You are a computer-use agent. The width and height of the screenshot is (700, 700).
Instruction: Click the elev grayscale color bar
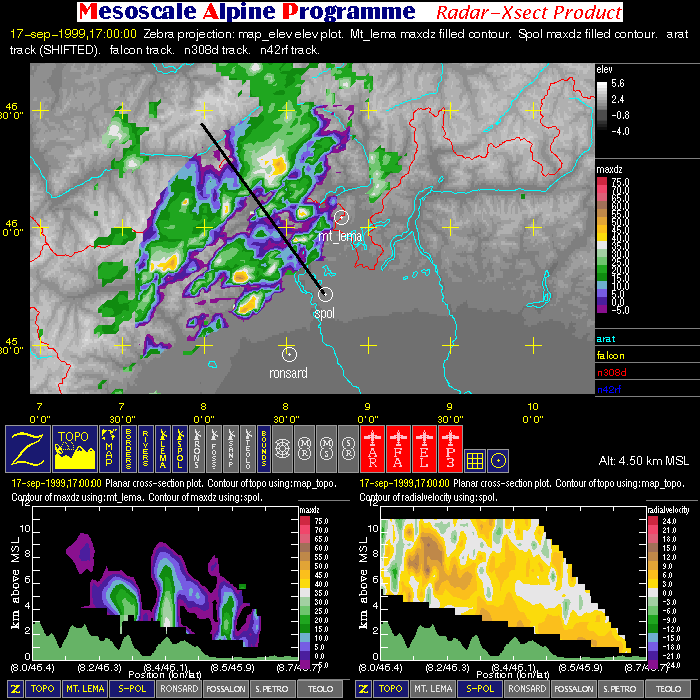click(x=602, y=106)
